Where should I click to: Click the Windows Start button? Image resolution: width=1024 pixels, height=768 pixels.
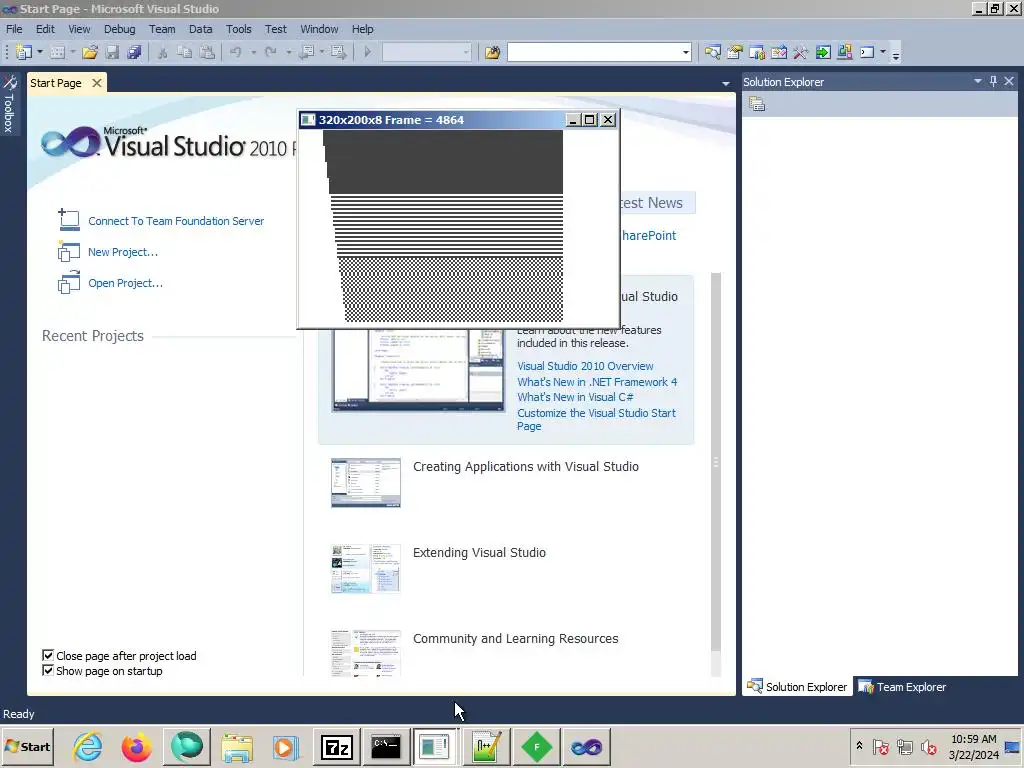point(27,746)
